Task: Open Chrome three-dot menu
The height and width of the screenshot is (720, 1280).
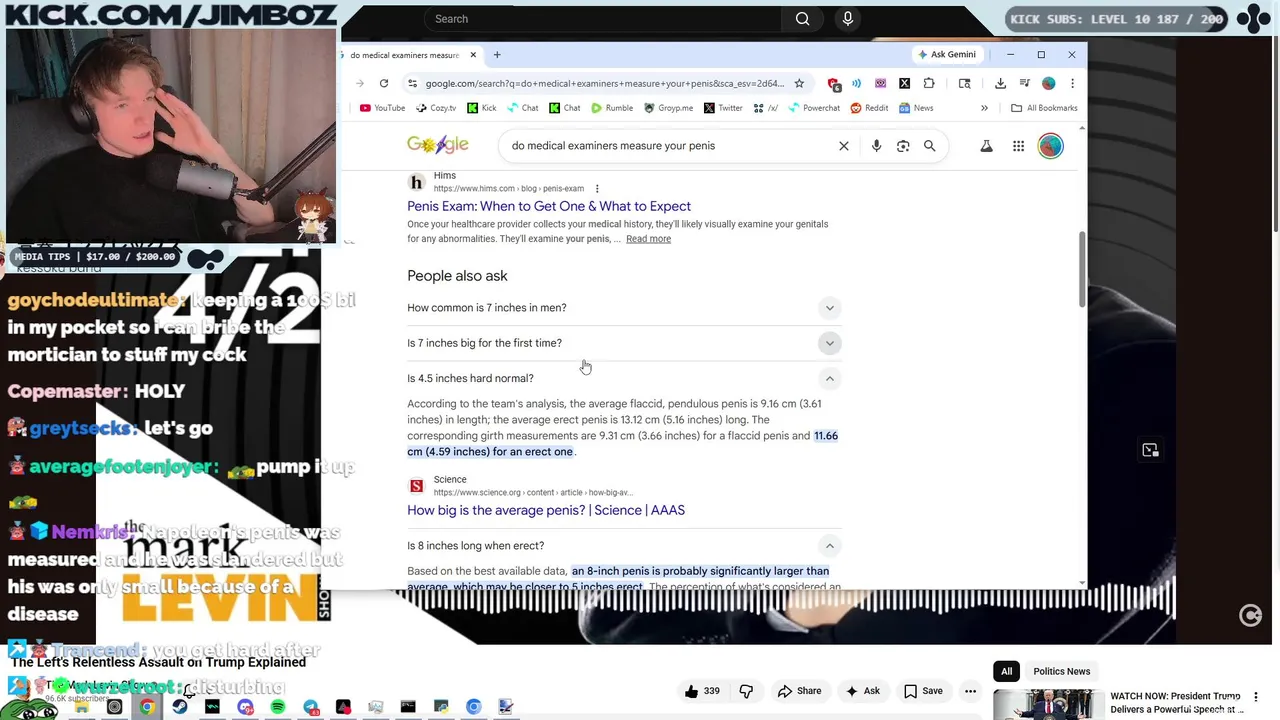Action: (x=1072, y=83)
